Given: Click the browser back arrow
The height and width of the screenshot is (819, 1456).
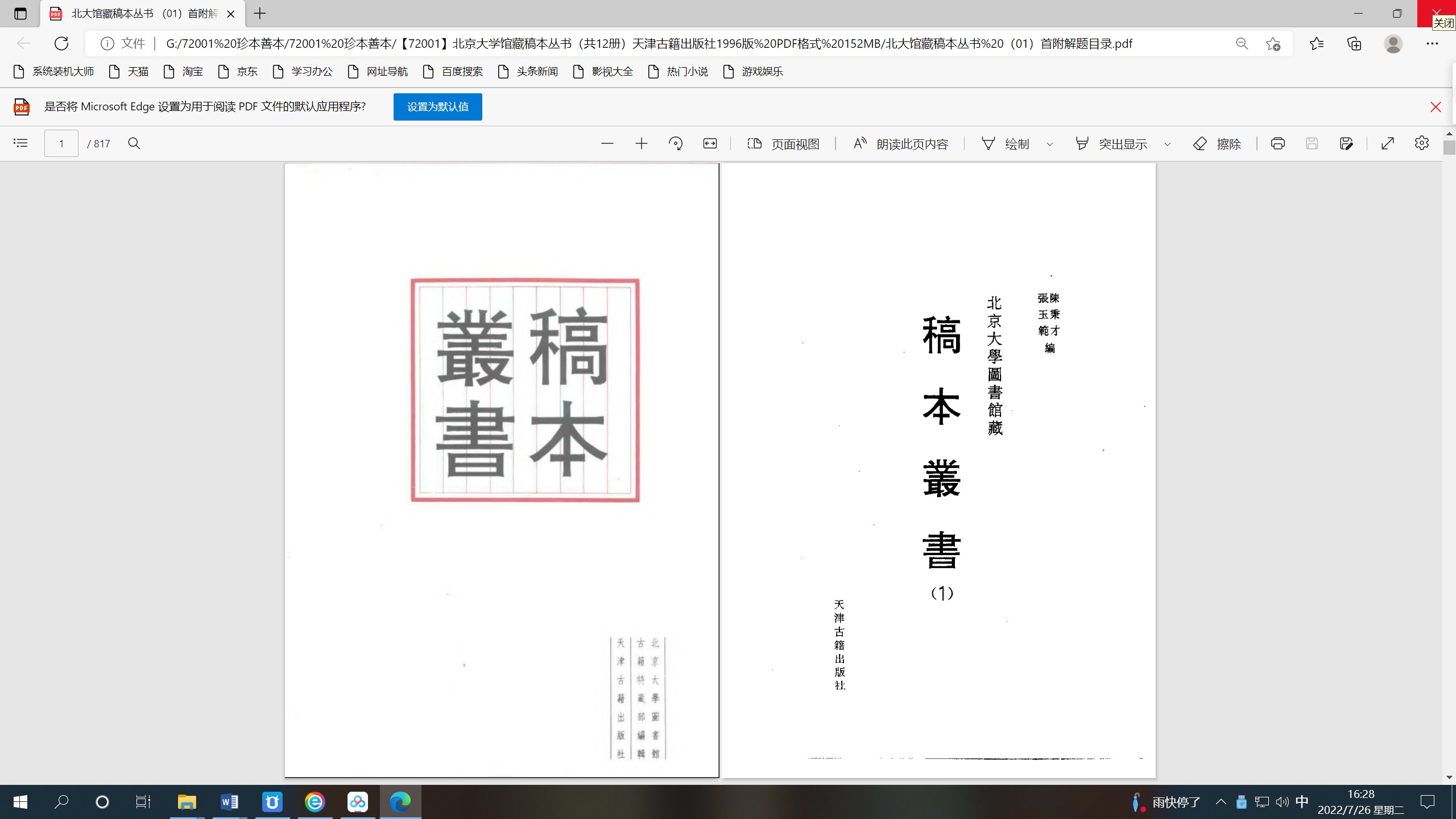Looking at the screenshot, I should (x=23, y=43).
